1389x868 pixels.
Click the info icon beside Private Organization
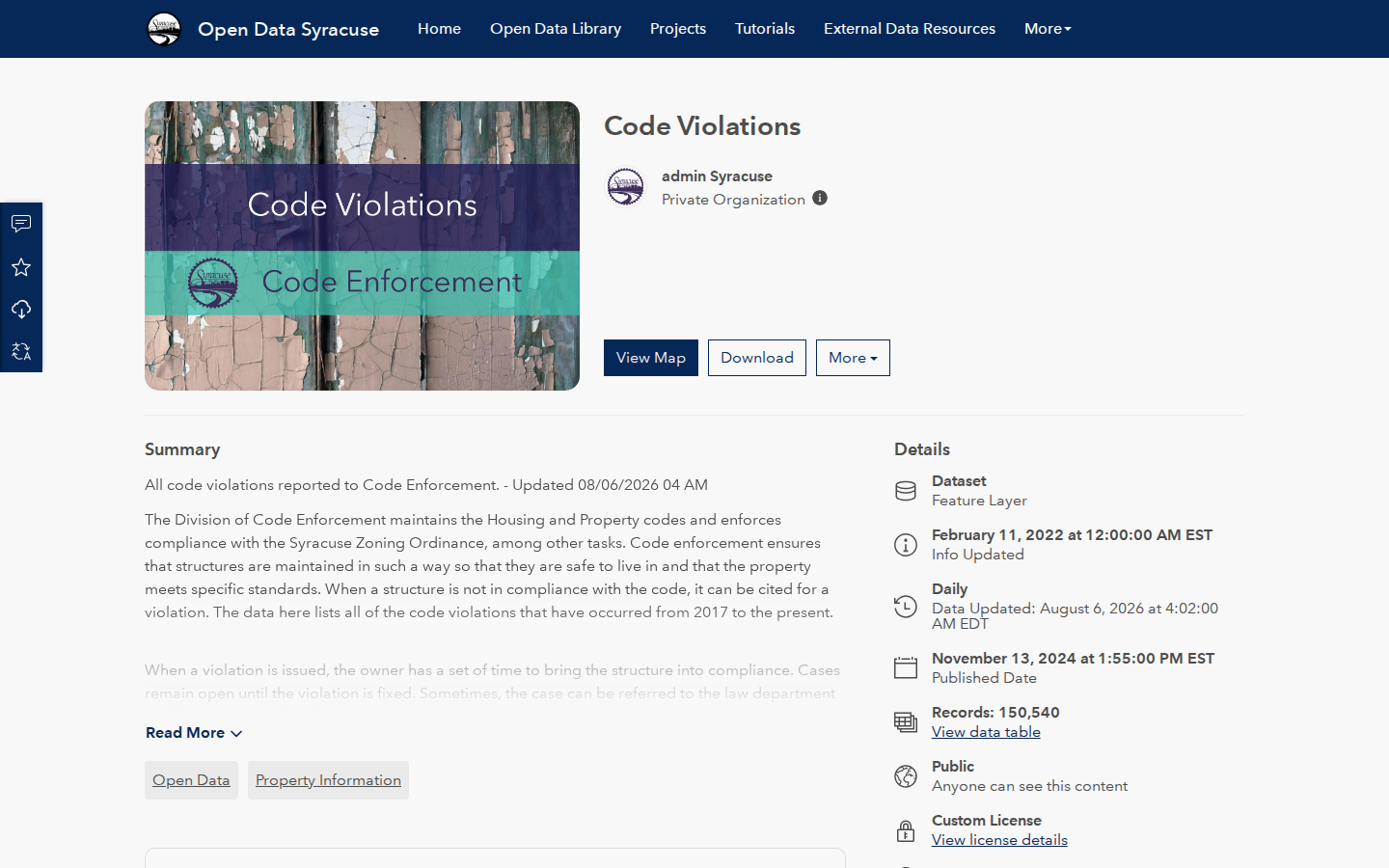click(820, 198)
